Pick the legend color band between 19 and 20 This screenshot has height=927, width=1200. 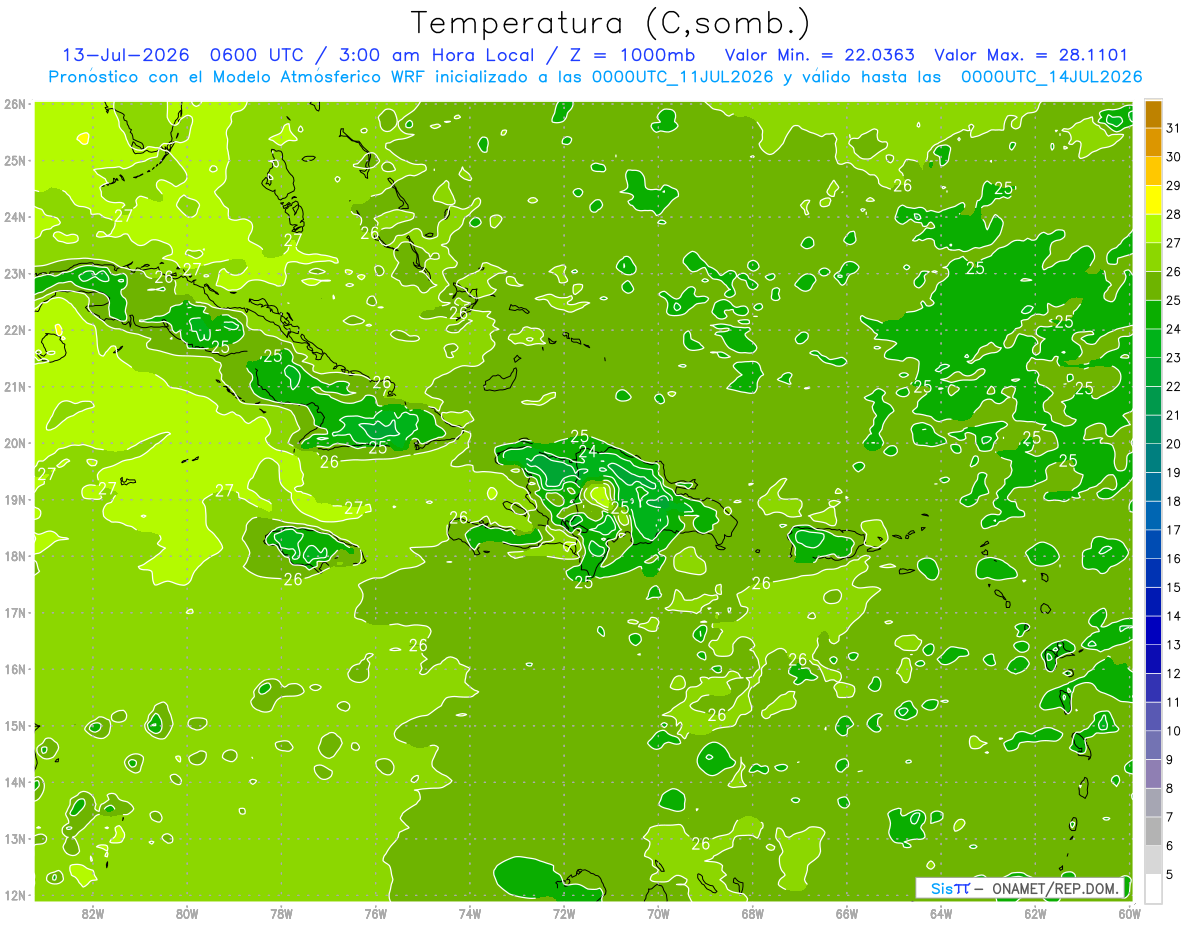click(1153, 458)
